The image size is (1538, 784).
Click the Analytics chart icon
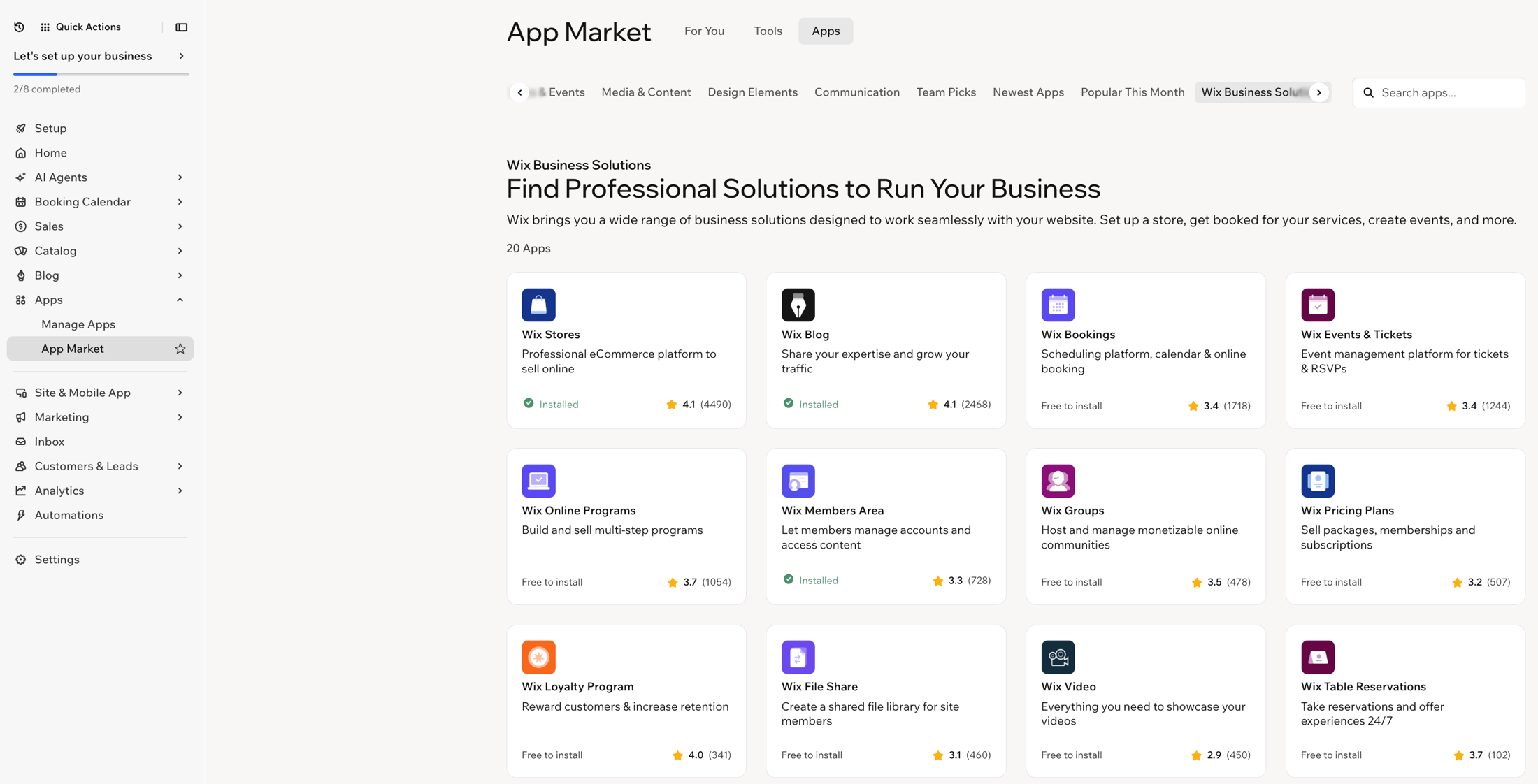click(x=21, y=491)
